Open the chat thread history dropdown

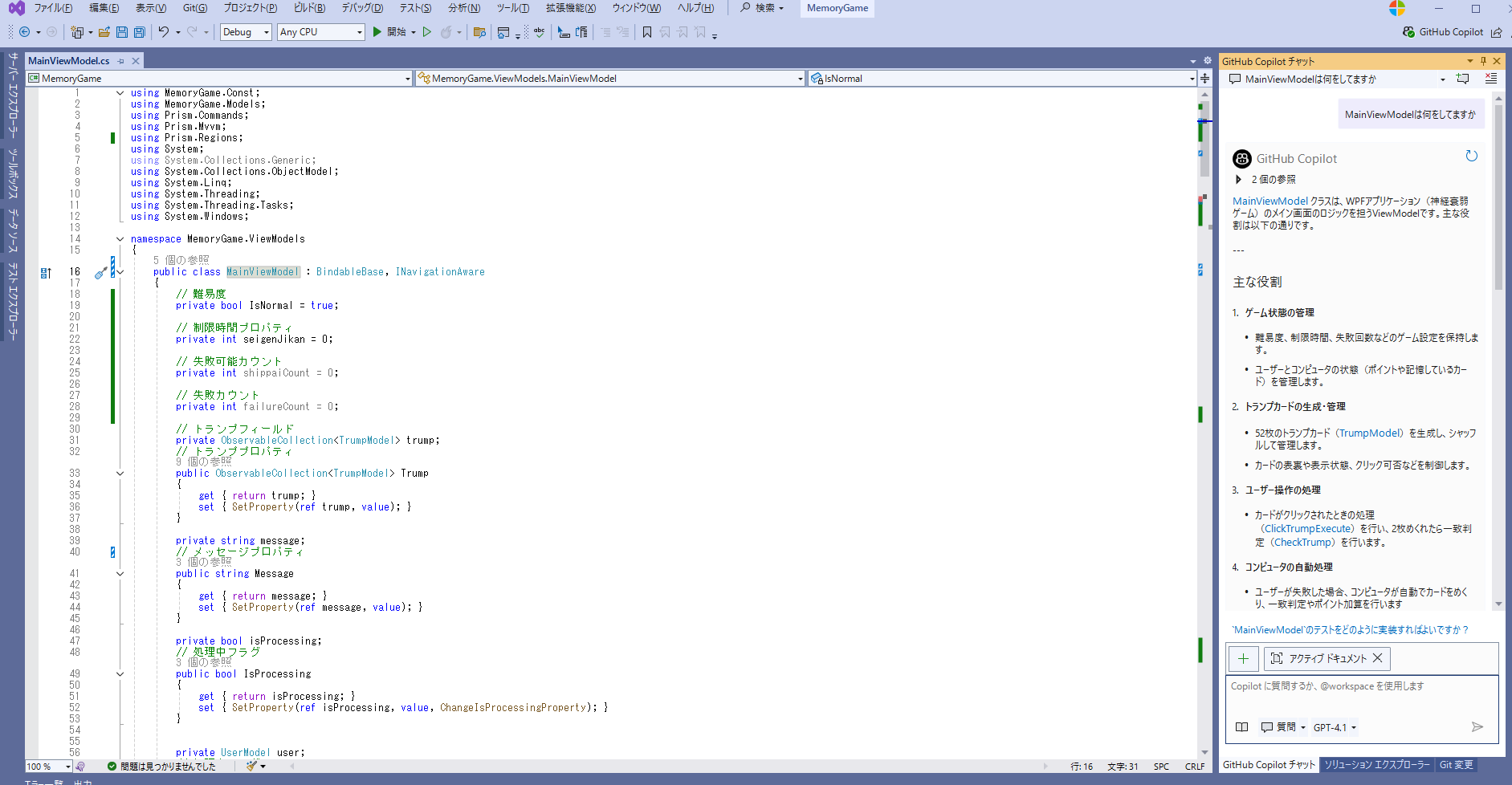pyautogui.click(x=1443, y=79)
